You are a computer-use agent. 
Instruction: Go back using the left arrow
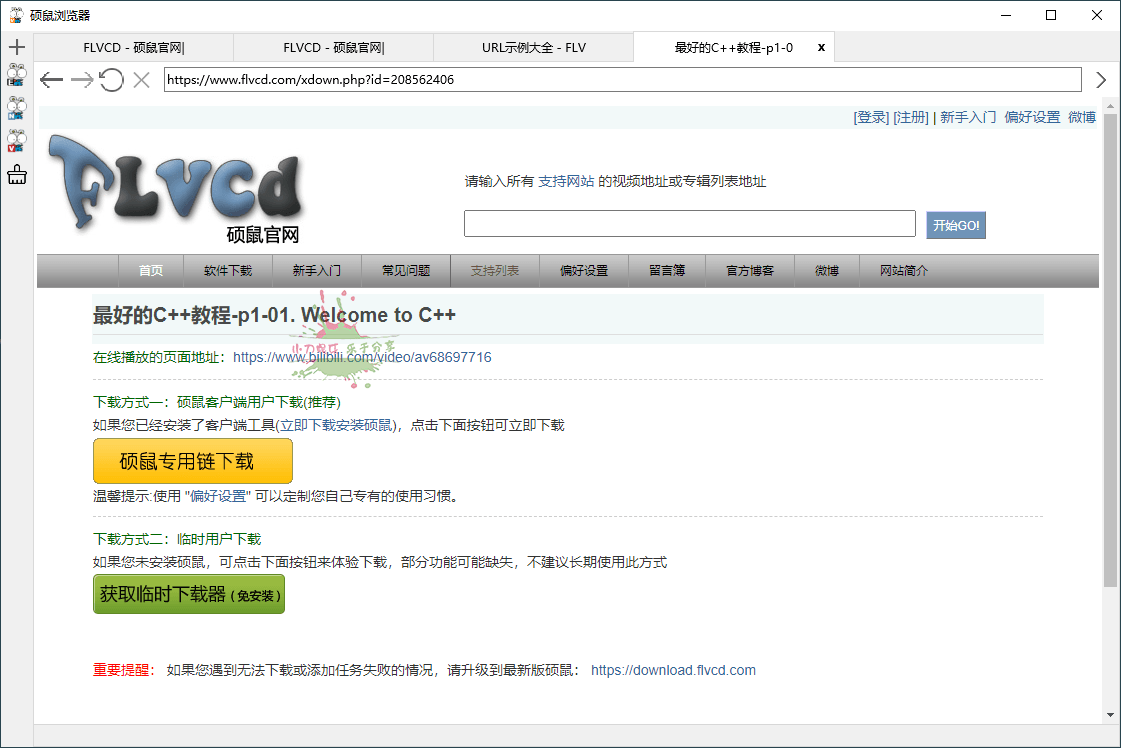coord(52,80)
